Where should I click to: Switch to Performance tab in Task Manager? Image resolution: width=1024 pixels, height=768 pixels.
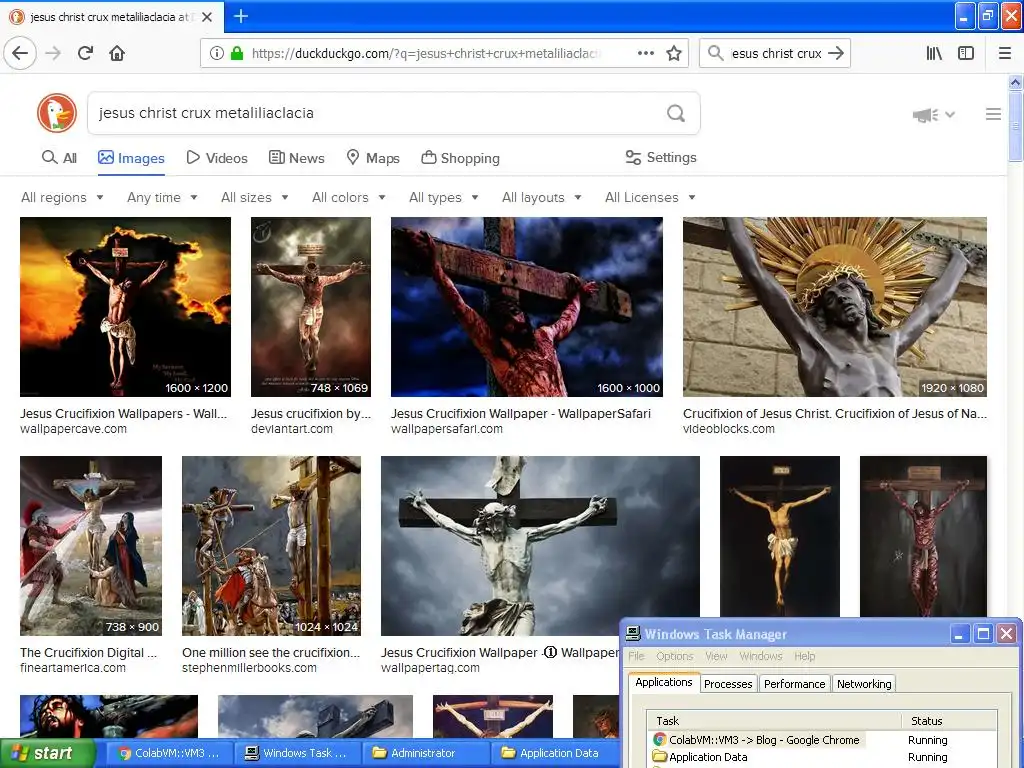(795, 684)
